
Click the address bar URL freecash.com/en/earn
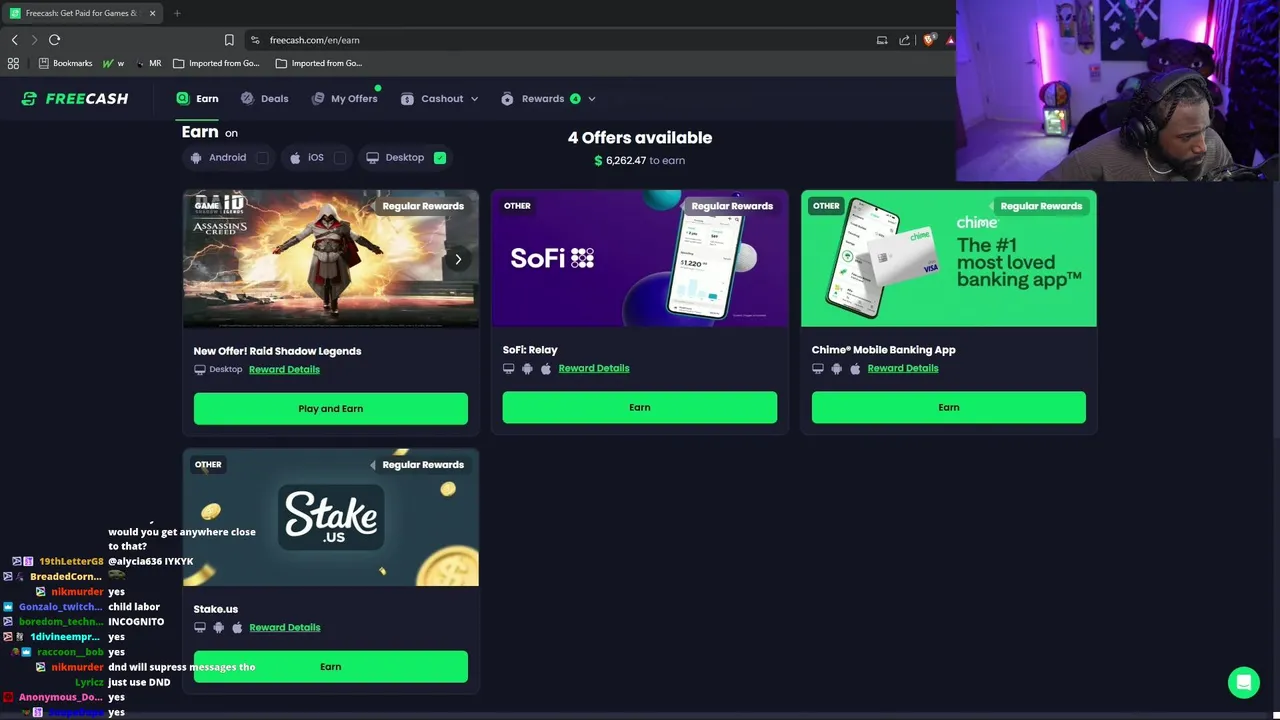[x=314, y=40]
